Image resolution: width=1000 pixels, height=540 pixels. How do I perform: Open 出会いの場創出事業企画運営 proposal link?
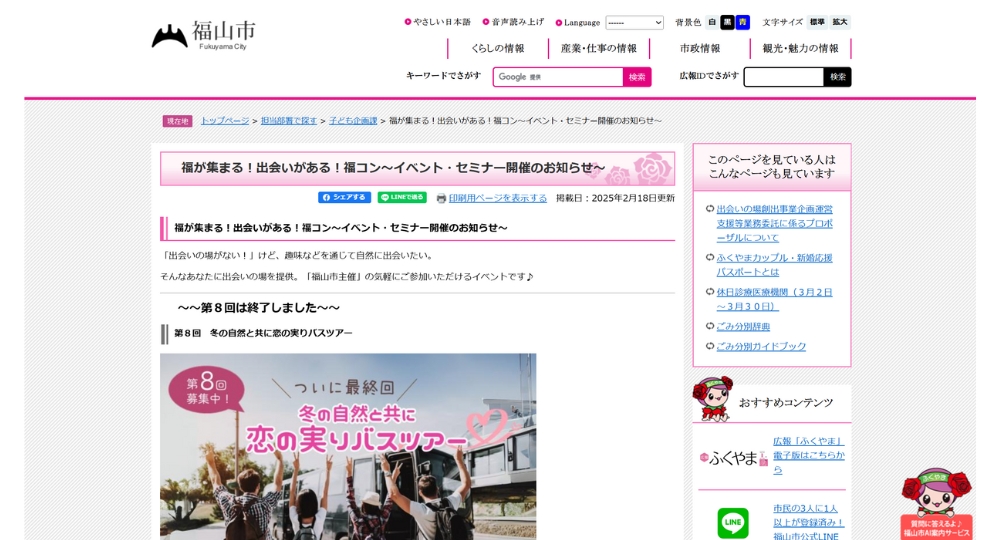(x=774, y=223)
